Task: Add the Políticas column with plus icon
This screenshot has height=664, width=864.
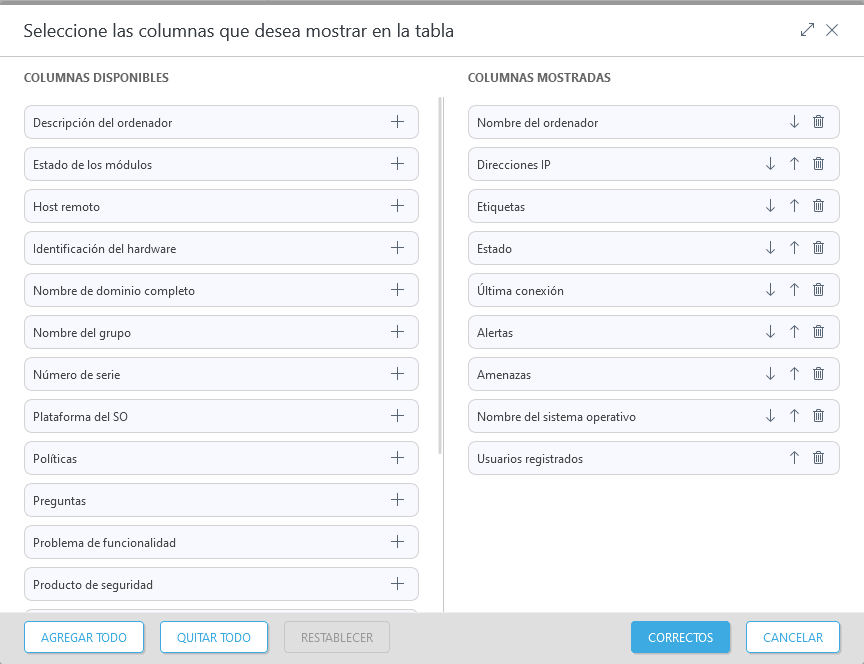Action: [x=397, y=458]
